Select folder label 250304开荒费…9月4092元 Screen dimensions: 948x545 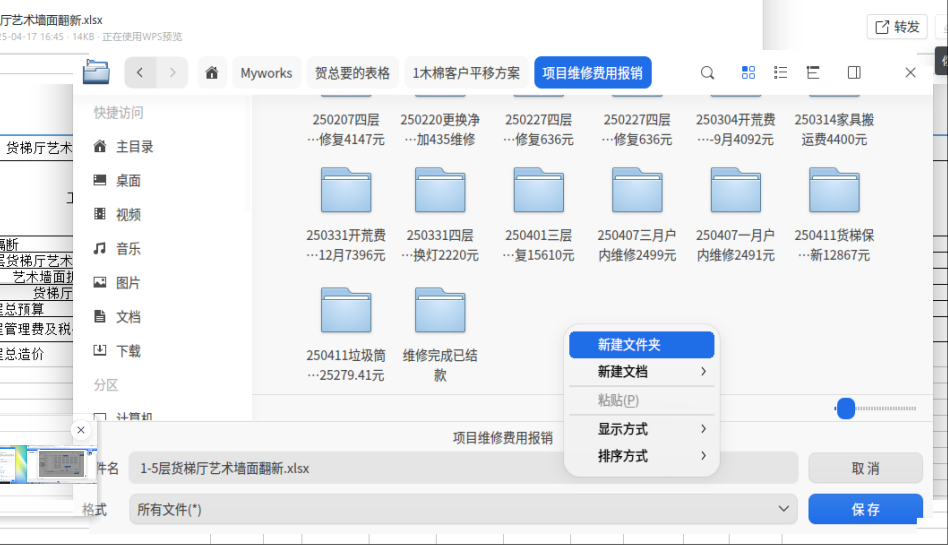click(x=736, y=129)
